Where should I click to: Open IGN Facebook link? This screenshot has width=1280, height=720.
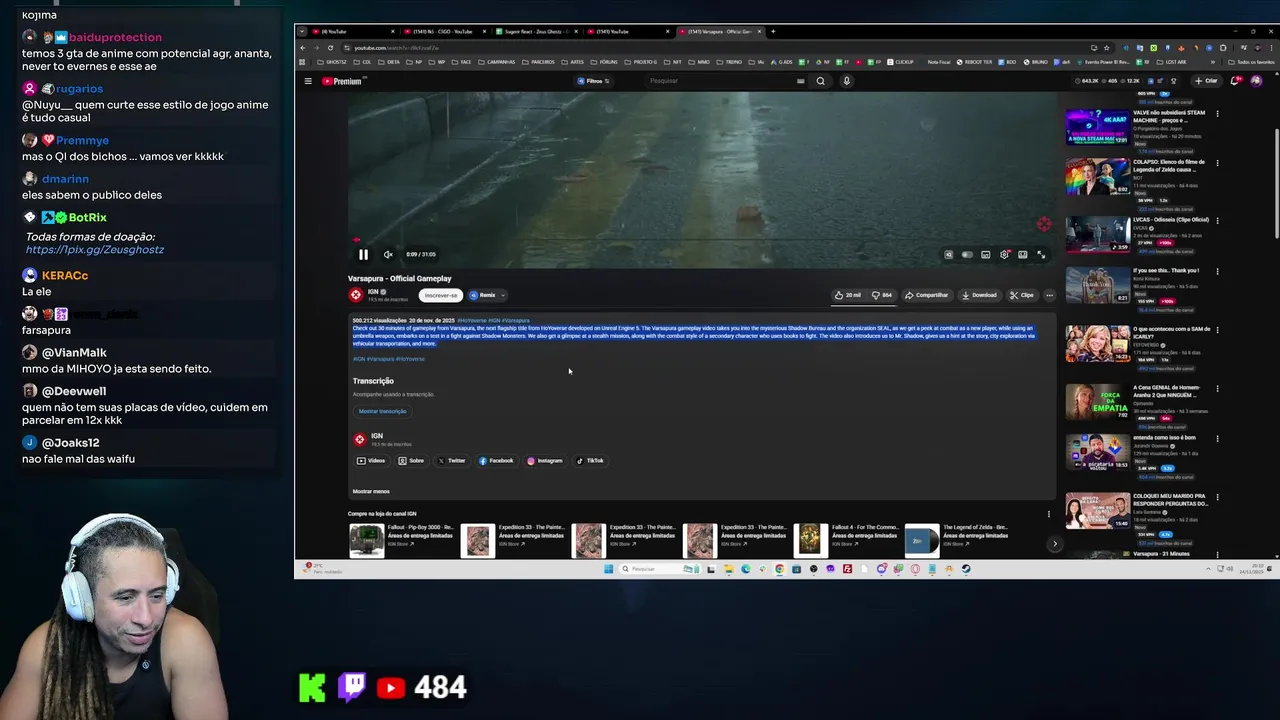click(496, 461)
